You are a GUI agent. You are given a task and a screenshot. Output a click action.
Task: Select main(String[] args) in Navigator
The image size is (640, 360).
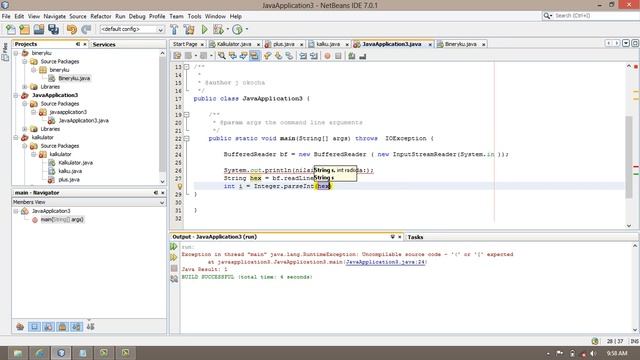click(62, 220)
